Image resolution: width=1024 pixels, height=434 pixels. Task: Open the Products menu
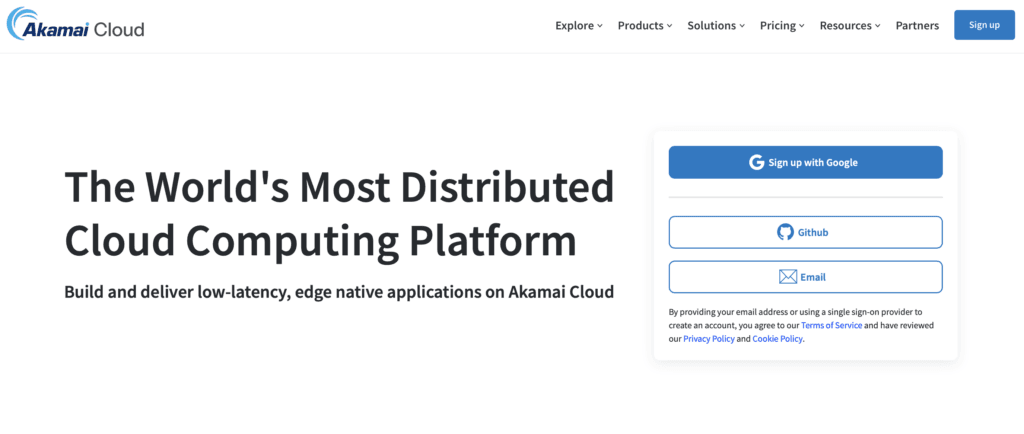[645, 25]
